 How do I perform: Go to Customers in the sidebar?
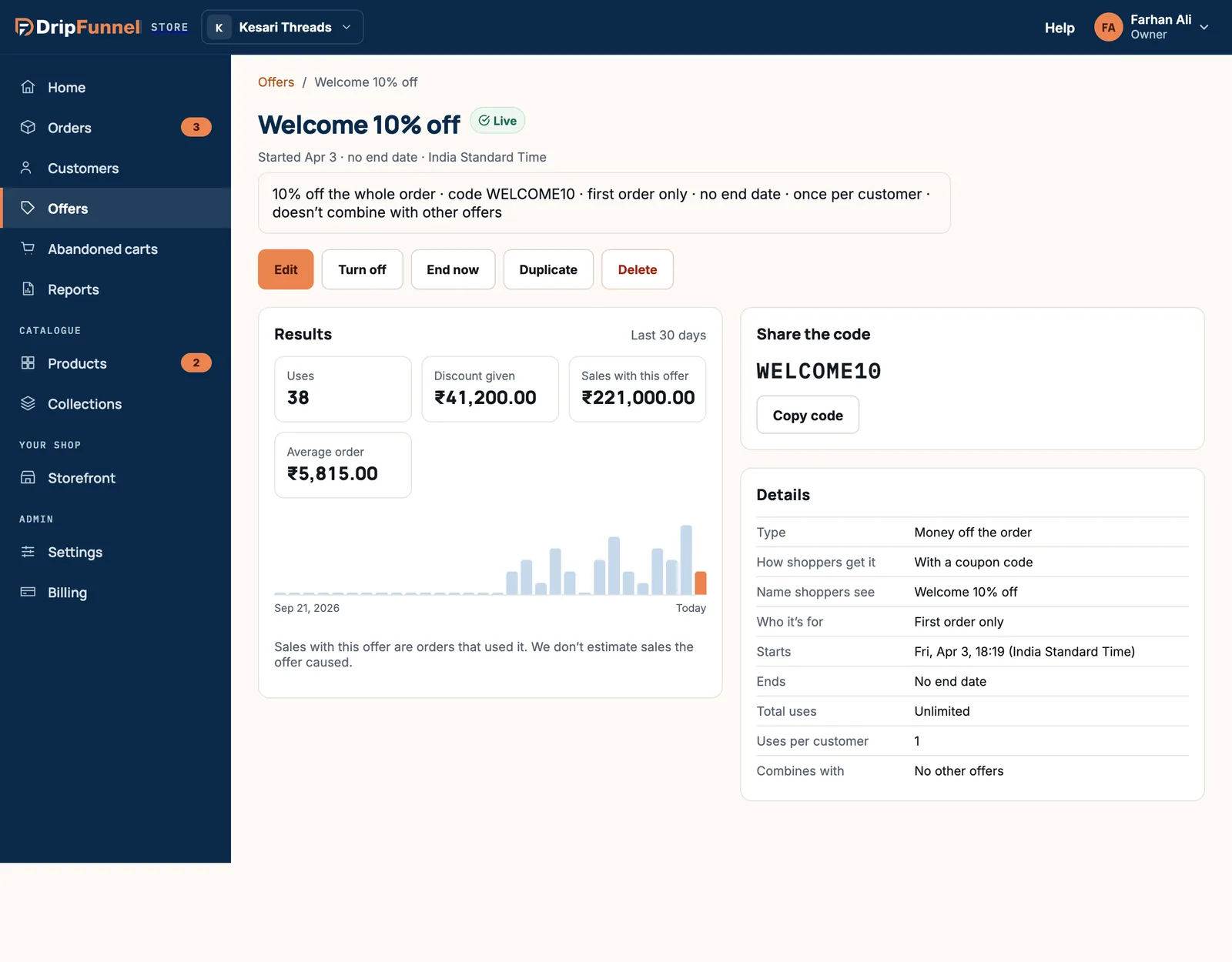[x=115, y=168]
